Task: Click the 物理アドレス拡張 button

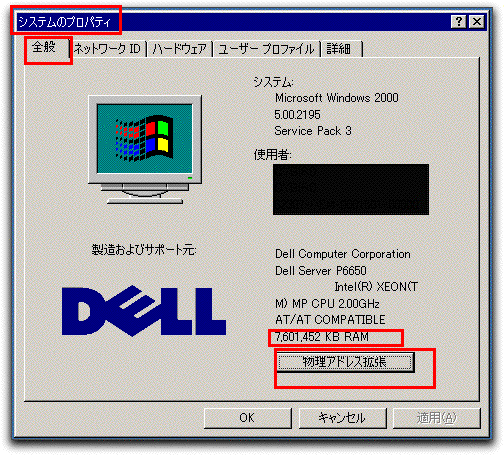Action: [346, 362]
